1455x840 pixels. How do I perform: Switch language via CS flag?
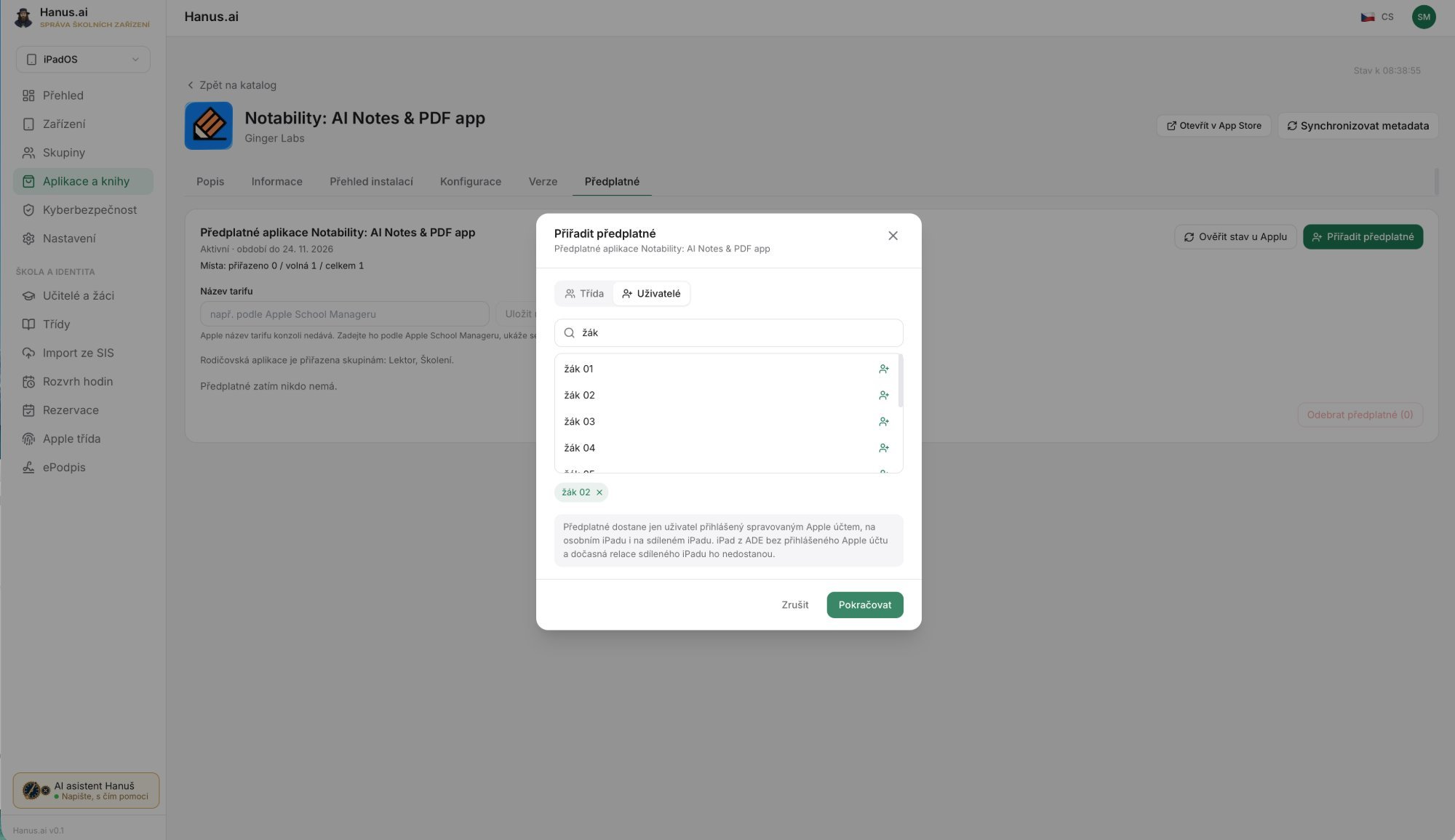coord(1377,17)
